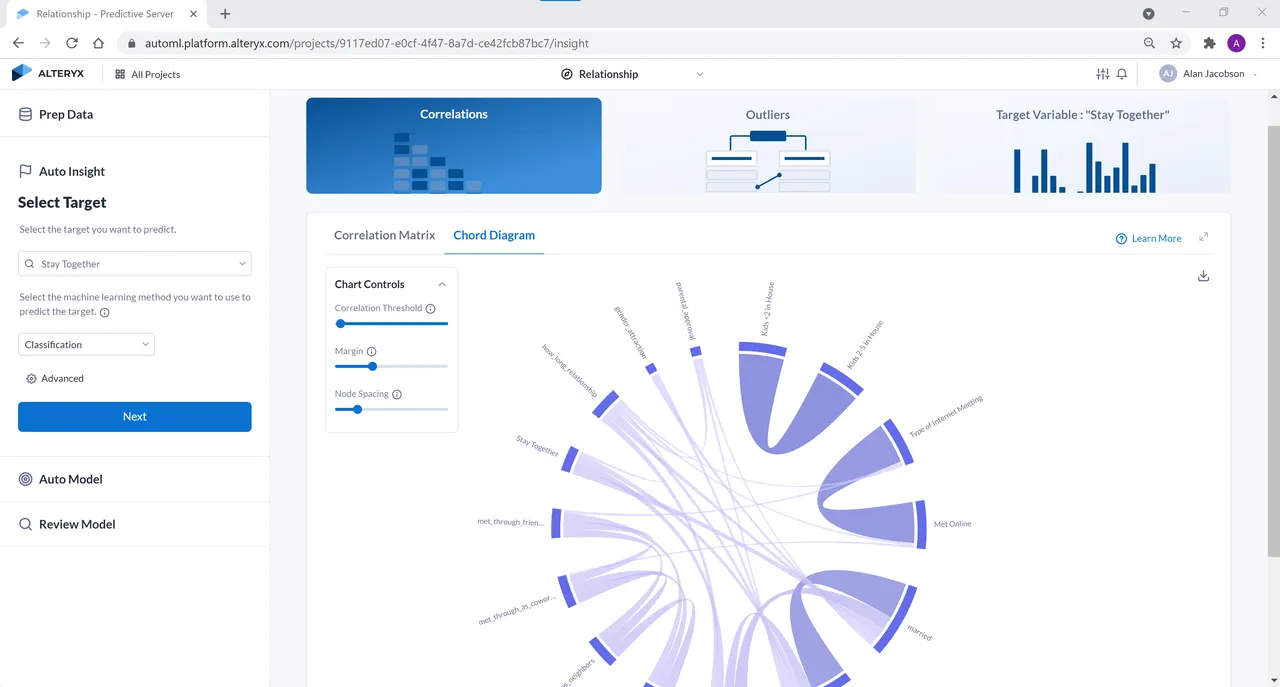Screen dimensions: 1280x687
Task: Collapse the Chart Controls panel
Action: point(442,284)
